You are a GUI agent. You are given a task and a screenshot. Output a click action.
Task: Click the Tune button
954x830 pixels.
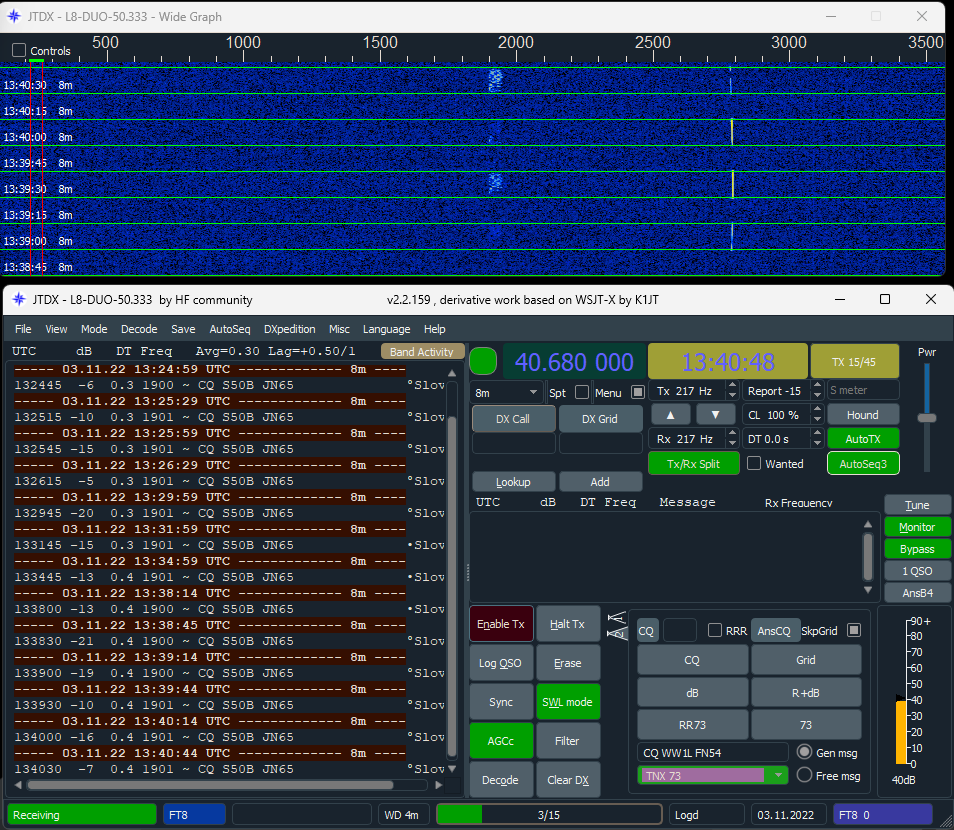coord(917,505)
